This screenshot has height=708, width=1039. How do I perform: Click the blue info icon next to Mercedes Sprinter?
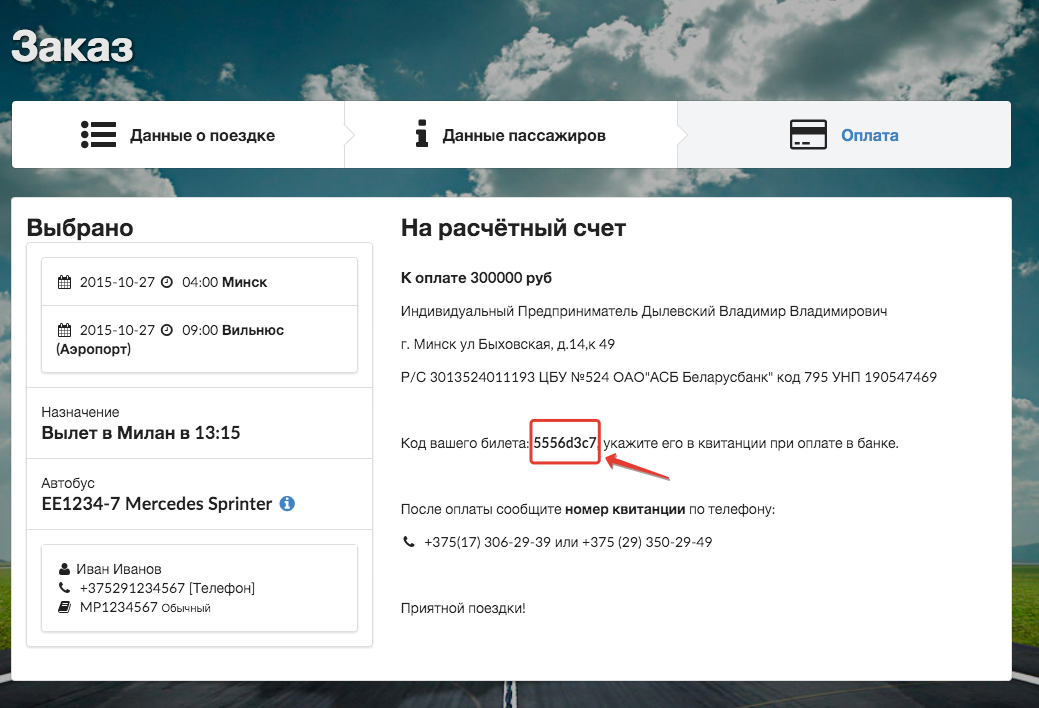(287, 504)
